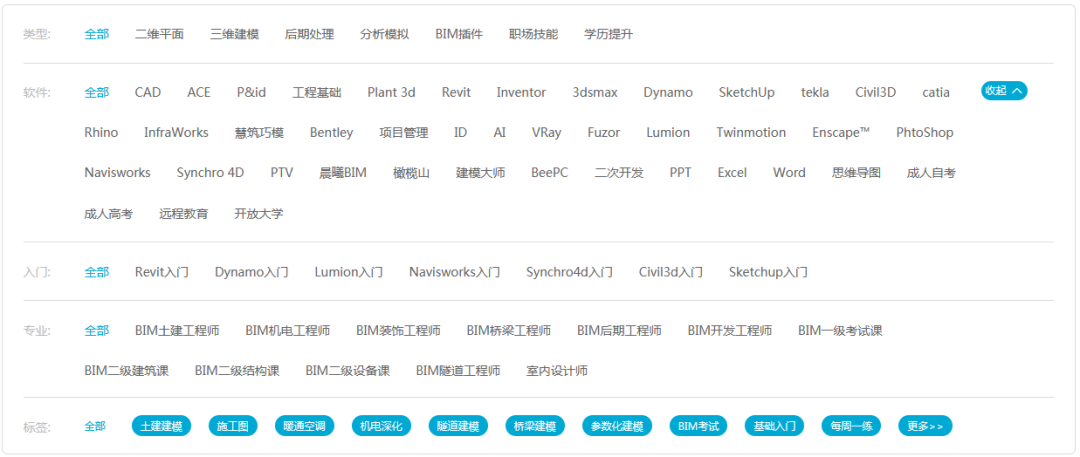1080x457 pixels.
Task: Filter by BIM土建工程师 specialty
Action: pos(177,331)
